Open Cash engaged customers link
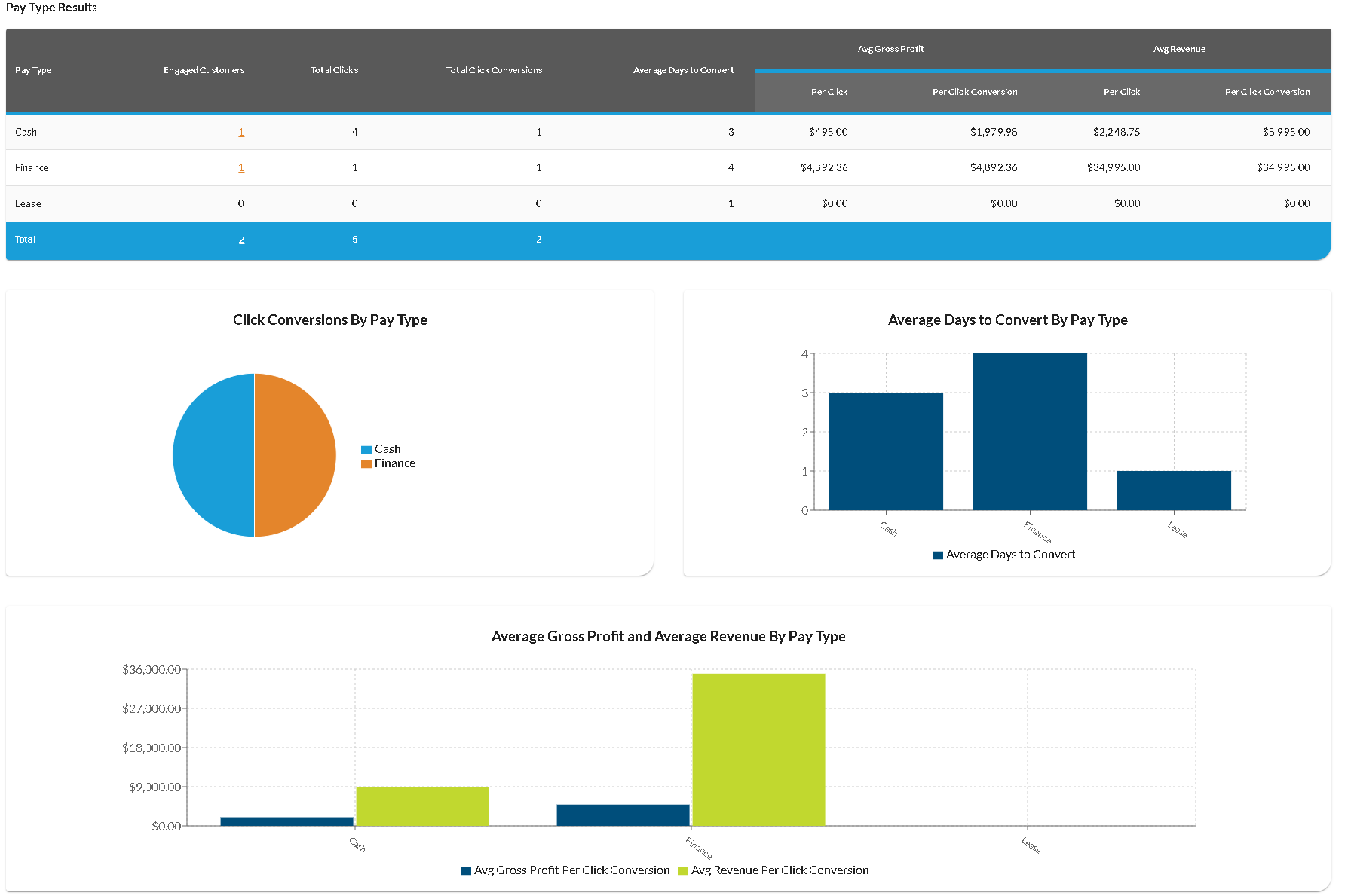Viewport: 1351px width, 896px height. point(241,132)
